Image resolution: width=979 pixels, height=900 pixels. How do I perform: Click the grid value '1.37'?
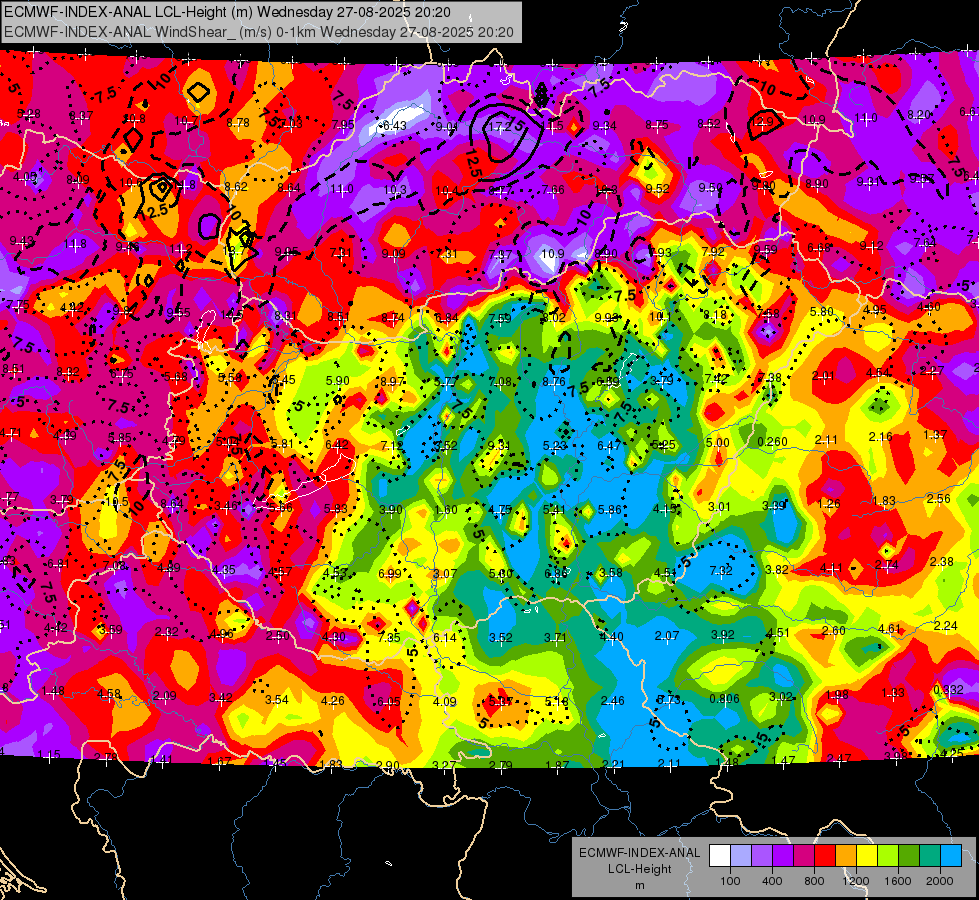(935, 434)
